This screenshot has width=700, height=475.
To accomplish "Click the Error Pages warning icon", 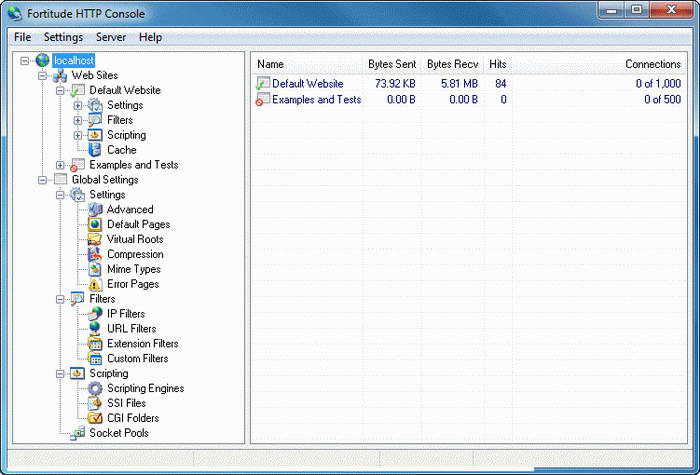I will click(95, 284).
